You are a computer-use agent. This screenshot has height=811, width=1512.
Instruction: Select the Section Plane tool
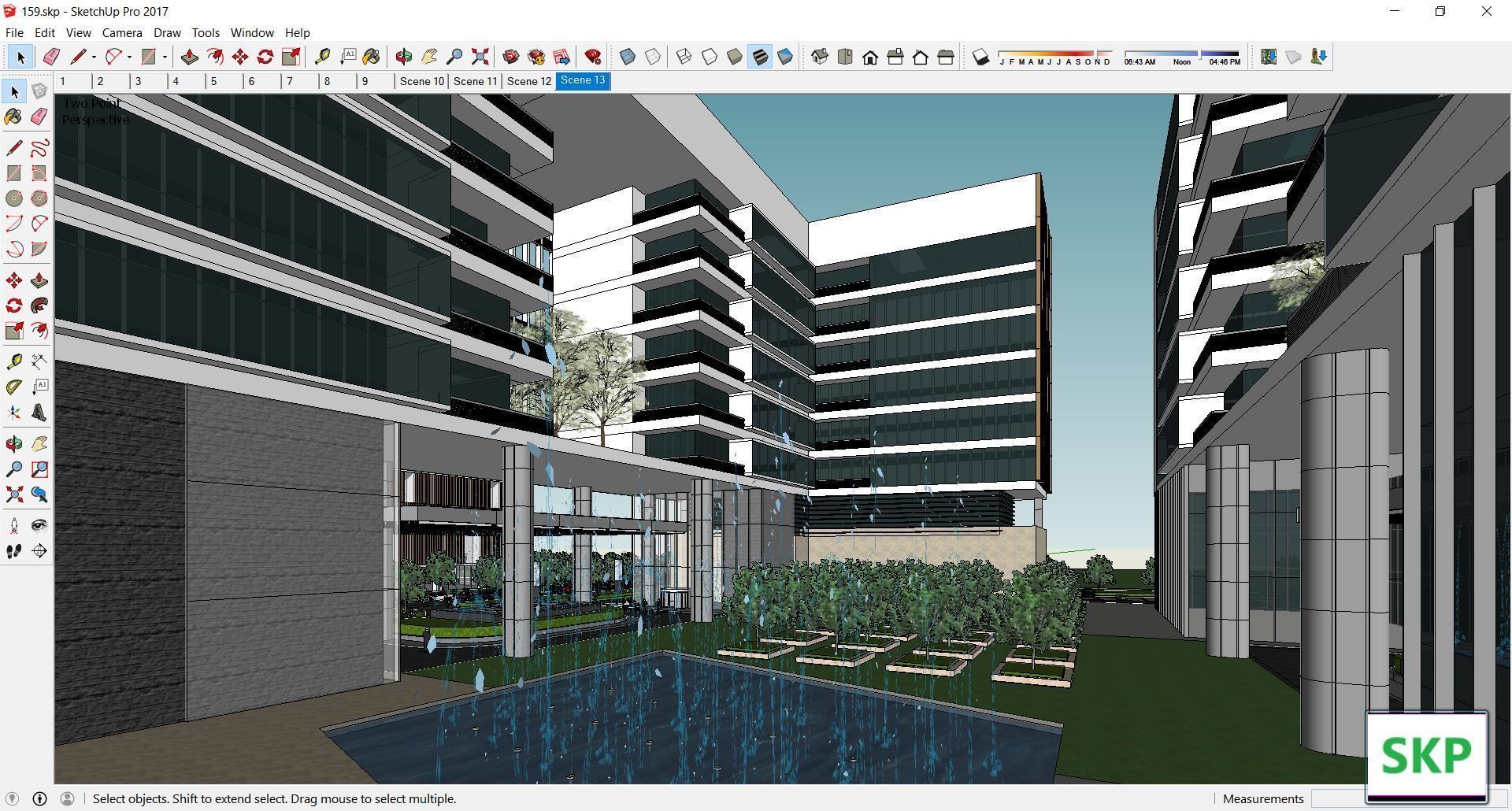tap(39, 551)
